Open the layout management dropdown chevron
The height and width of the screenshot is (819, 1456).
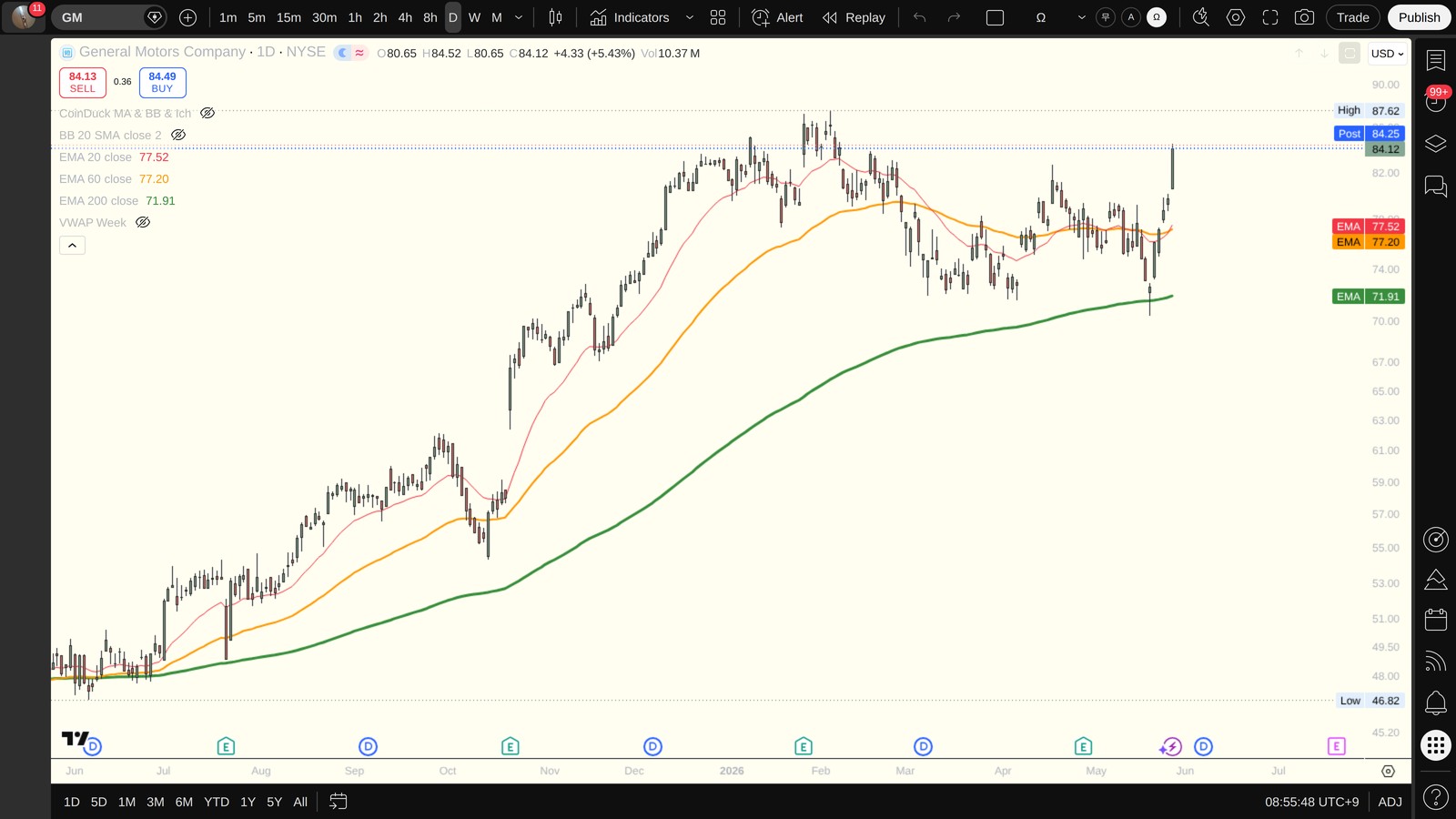[1081, 17]
